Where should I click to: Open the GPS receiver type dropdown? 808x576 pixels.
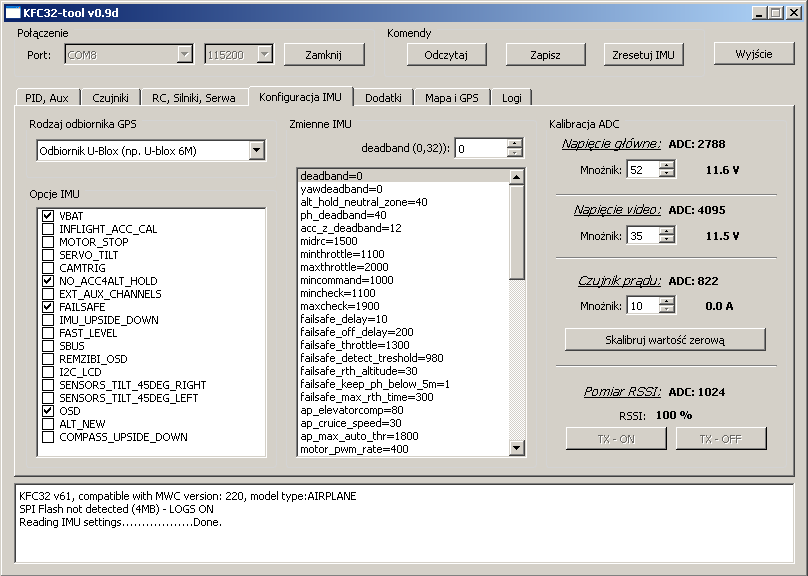[257, 150]
